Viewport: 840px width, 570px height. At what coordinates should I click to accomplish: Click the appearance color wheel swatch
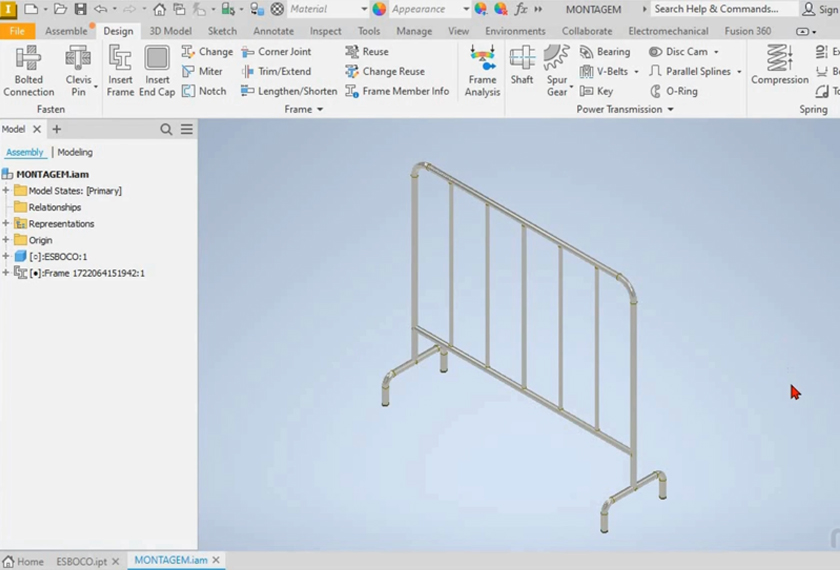click(x=379, y=9)
